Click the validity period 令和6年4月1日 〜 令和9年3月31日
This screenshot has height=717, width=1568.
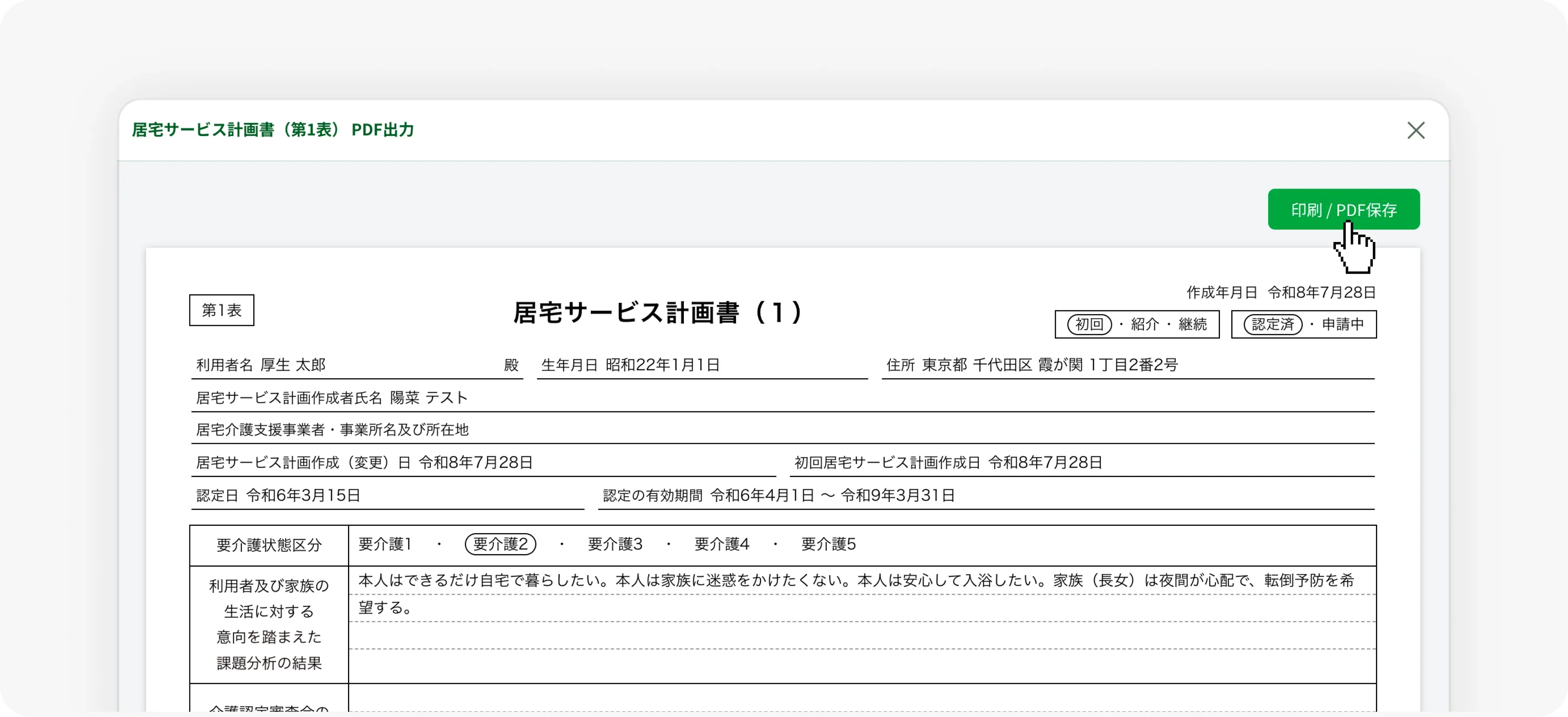coord(832,495)
